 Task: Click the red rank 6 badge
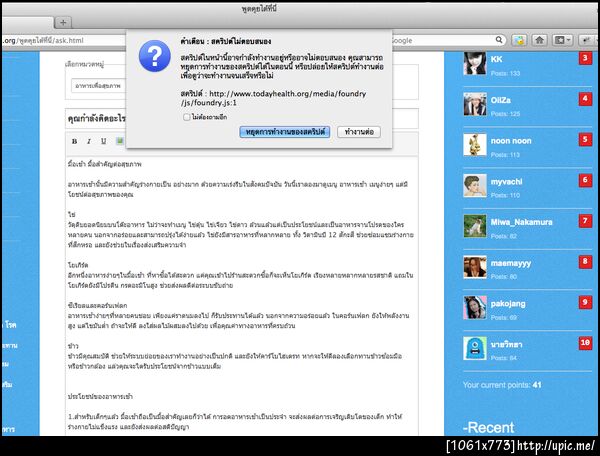(585, 180)
